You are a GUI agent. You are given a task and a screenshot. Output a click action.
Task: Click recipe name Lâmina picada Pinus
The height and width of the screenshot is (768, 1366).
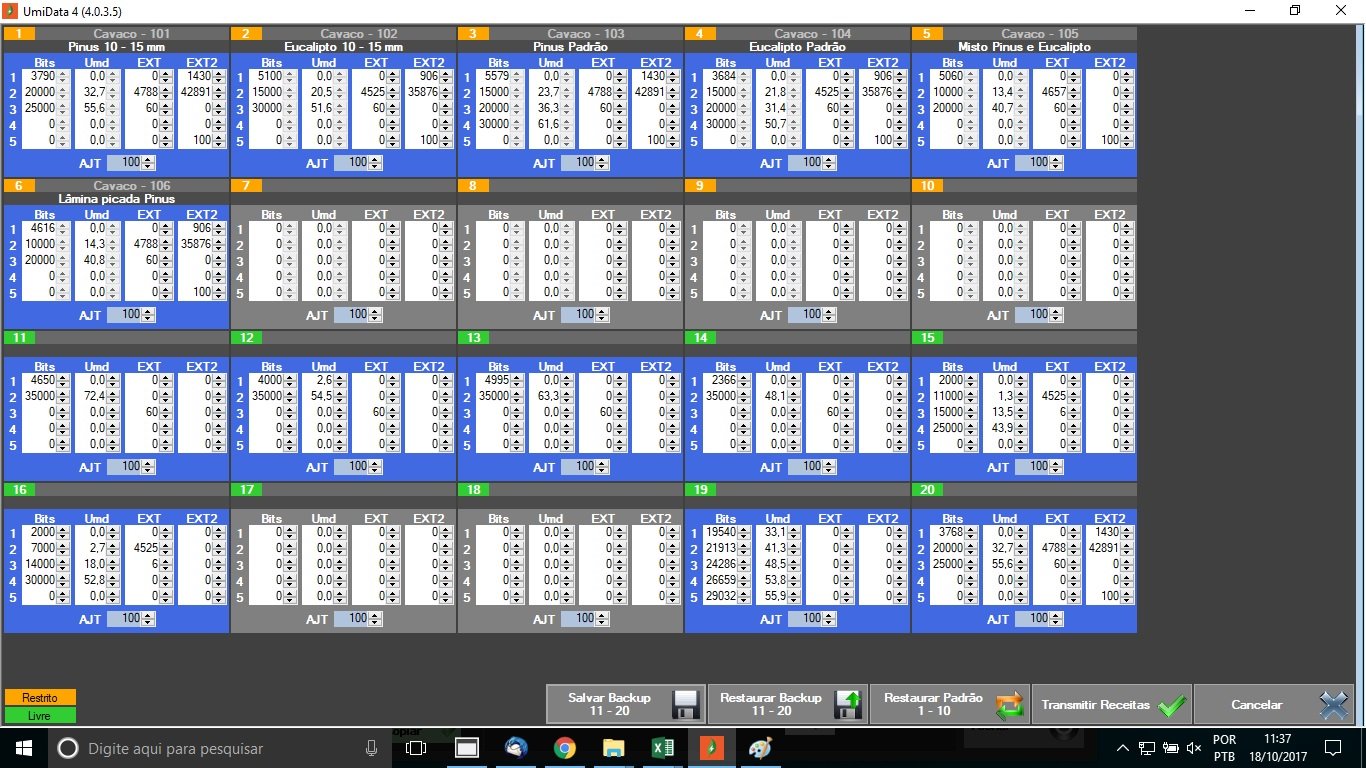(117, 199)
